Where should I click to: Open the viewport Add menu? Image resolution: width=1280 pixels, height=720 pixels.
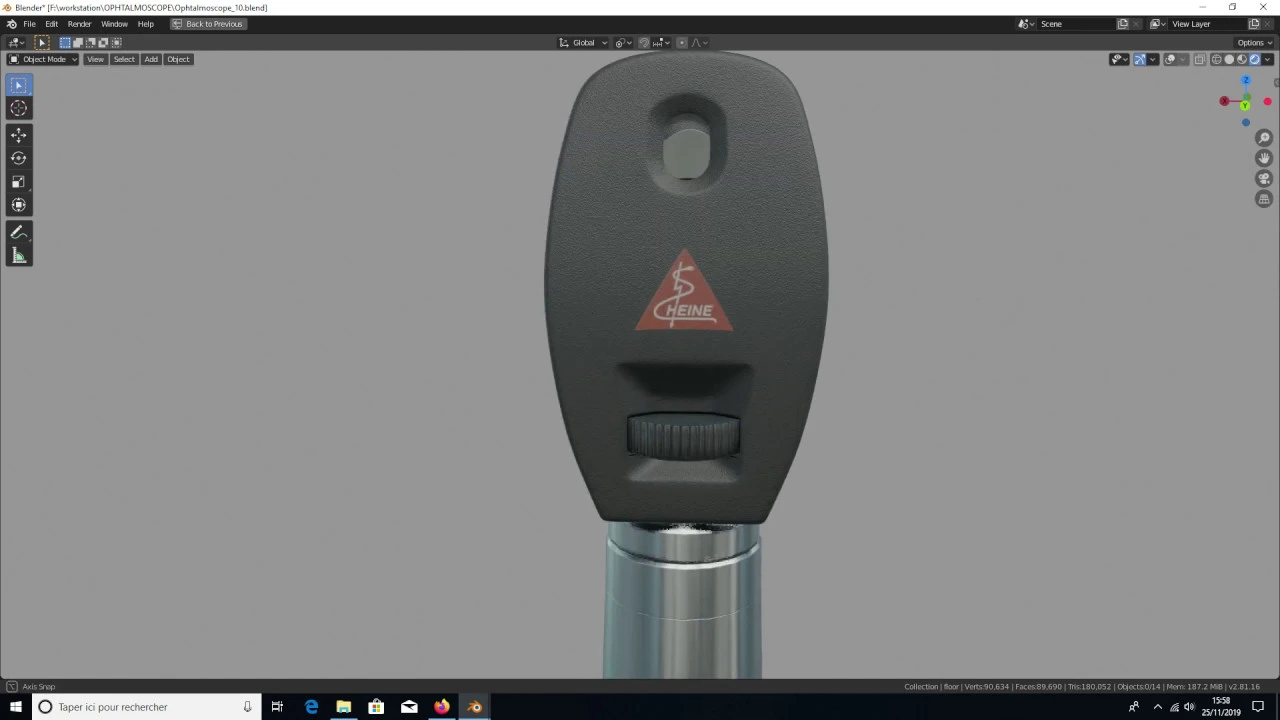click(x=151, y=59)
